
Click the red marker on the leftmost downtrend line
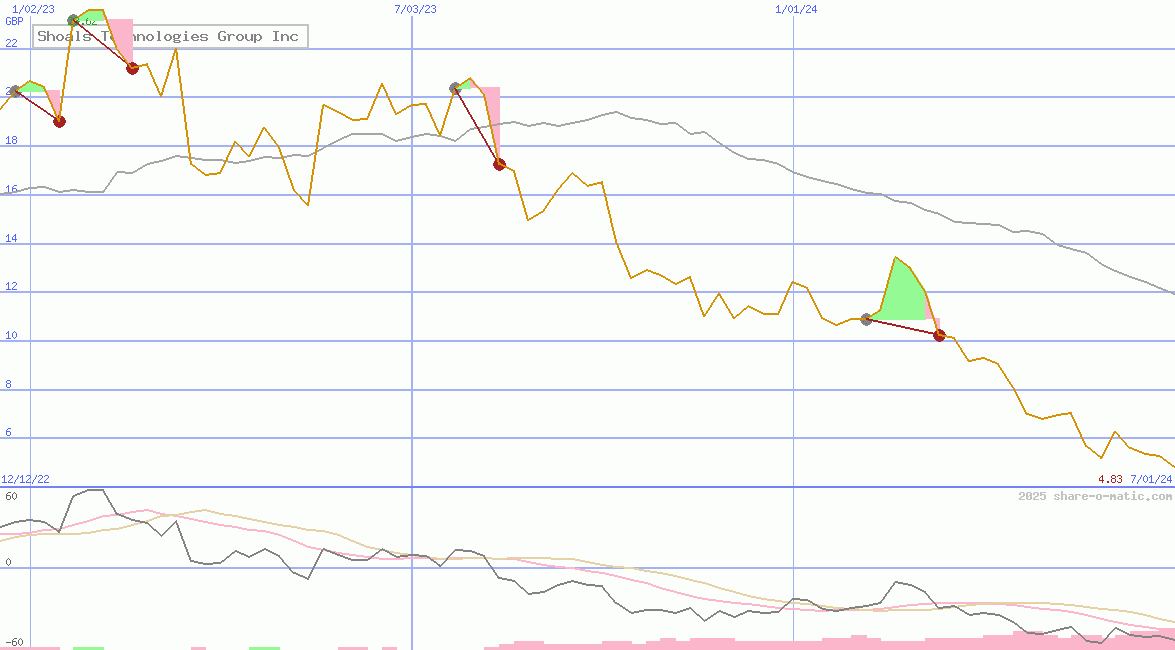[59, 121]
